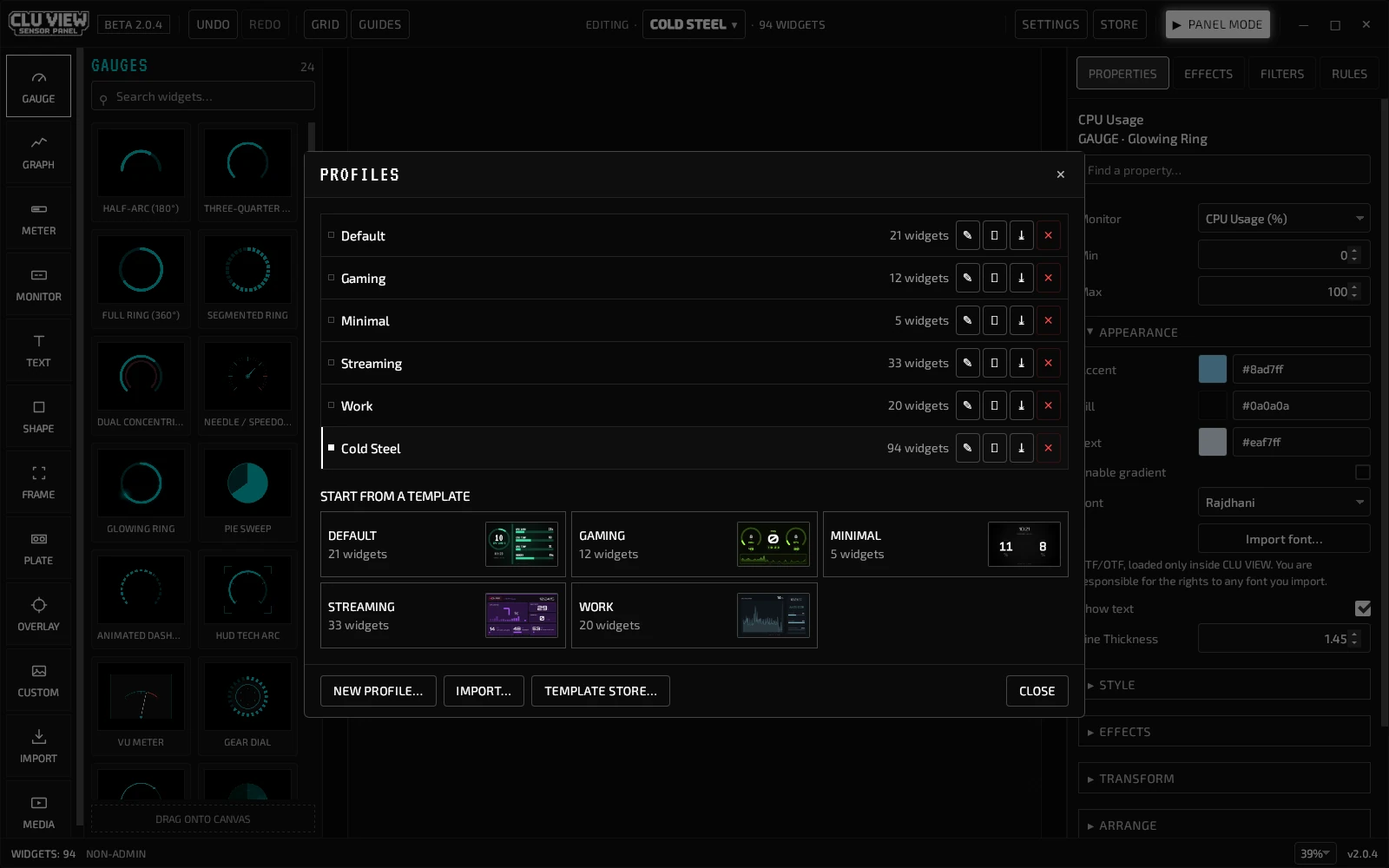Open the Overlay widget category

pos(38,614)
